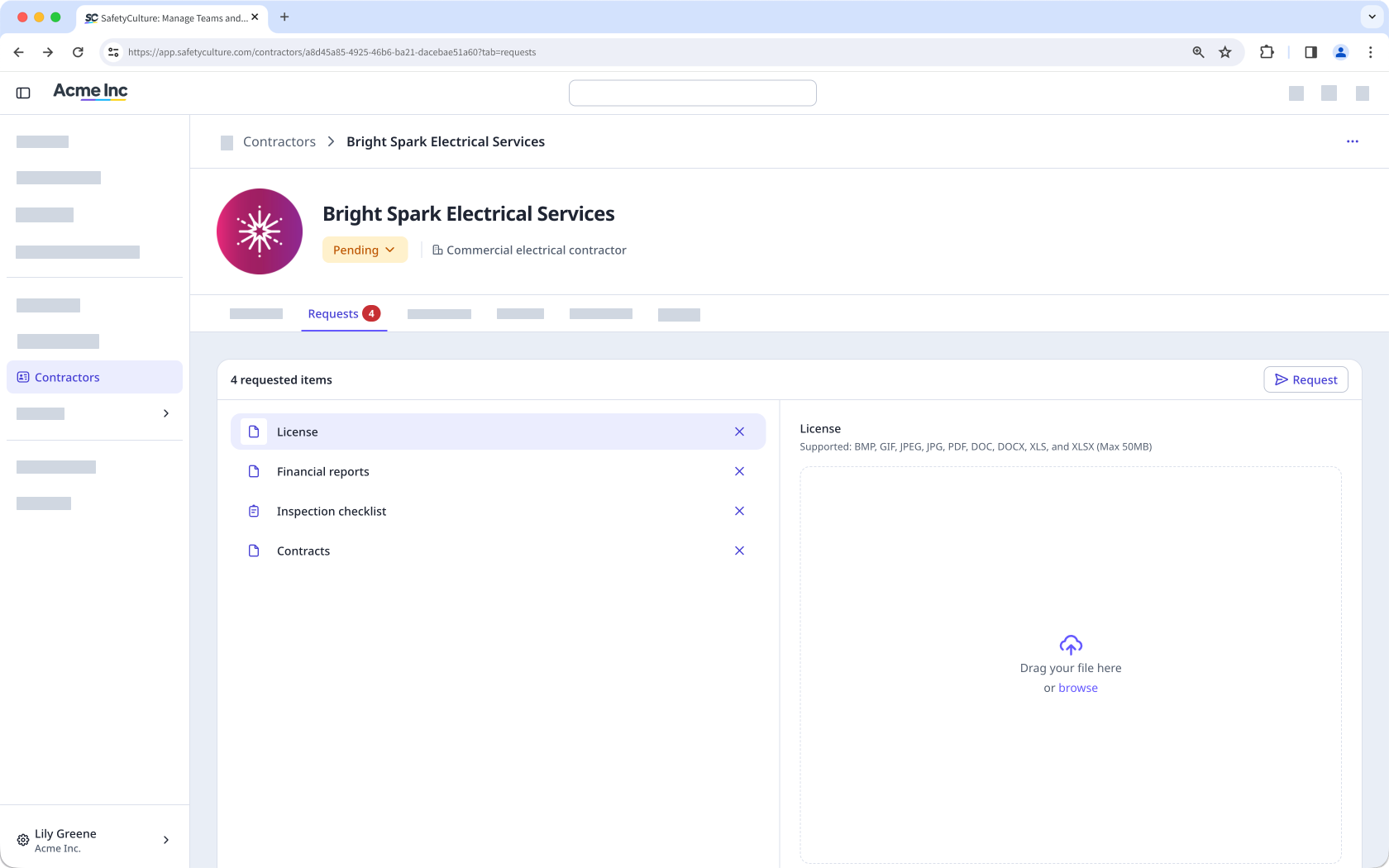Viewport: 1389px width, 868px height.
Task: Click the cloud upload icon
Action: 1071,645
